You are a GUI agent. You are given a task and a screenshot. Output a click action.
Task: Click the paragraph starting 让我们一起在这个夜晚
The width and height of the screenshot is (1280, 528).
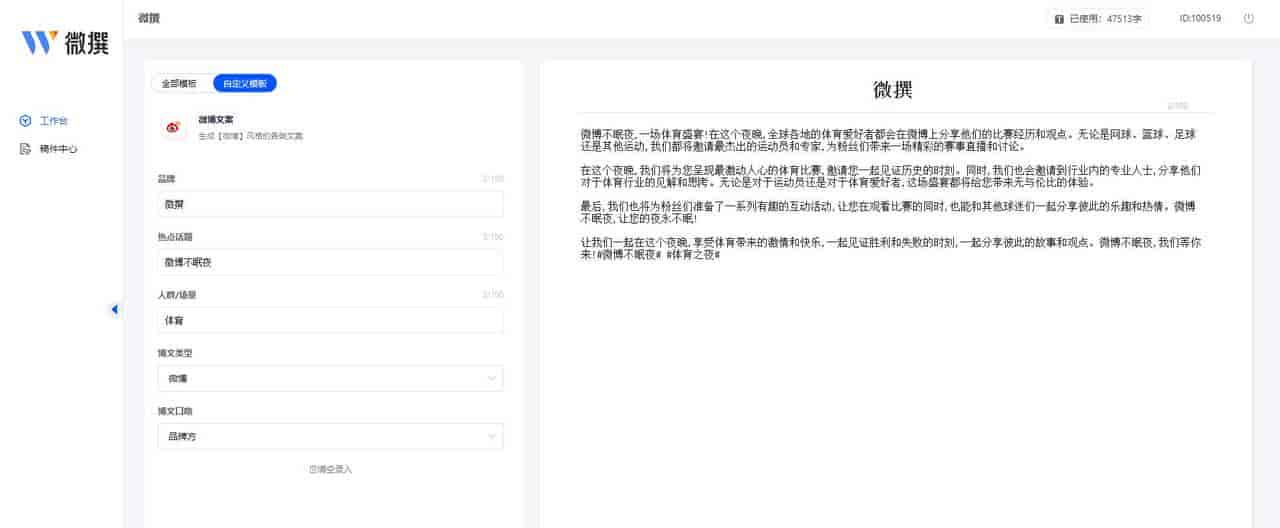[890, 248]
